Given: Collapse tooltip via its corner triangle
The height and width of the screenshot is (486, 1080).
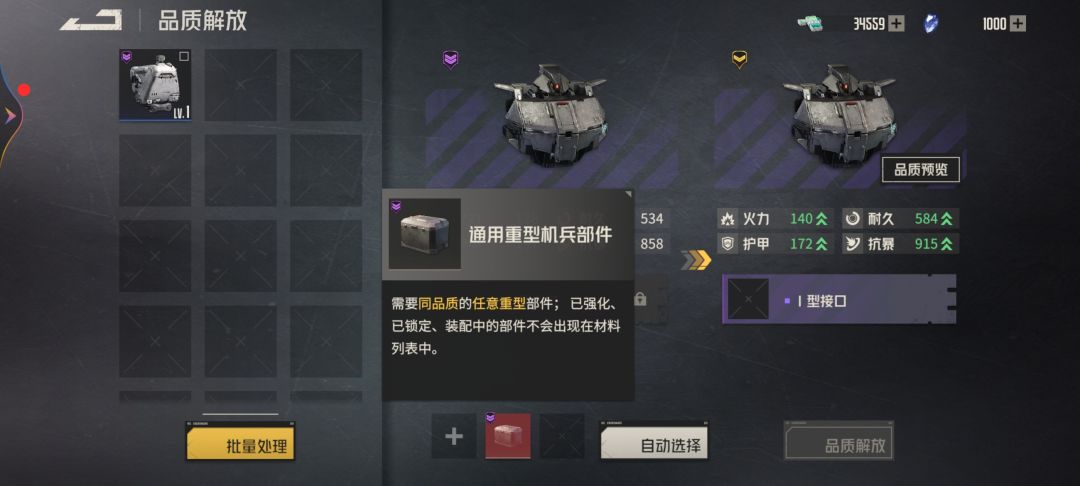Looking at the screenshot, I should click(627, 195).
